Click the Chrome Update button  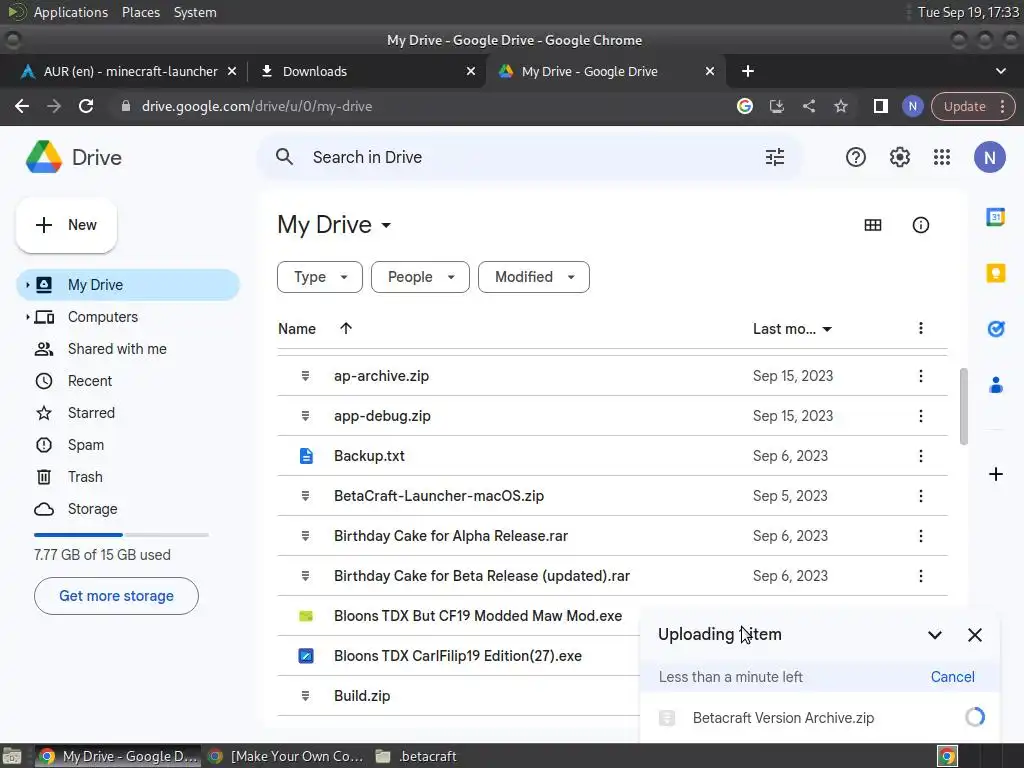(972, 106)
